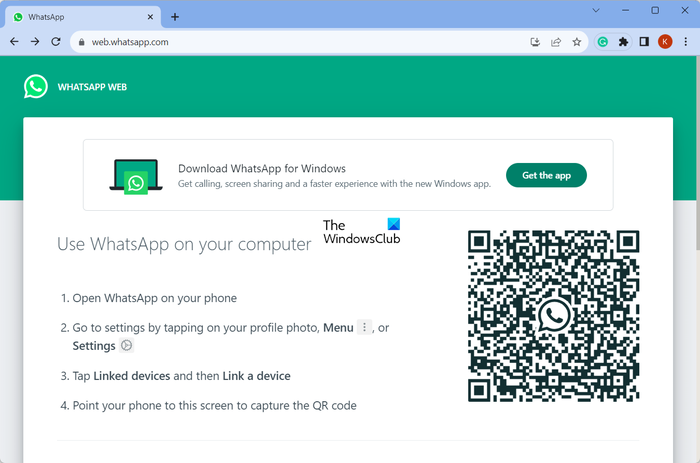Viewport: 700px width, 463px height.
Task: Reload the WhatsApp Web page
Action: point(56,42)
